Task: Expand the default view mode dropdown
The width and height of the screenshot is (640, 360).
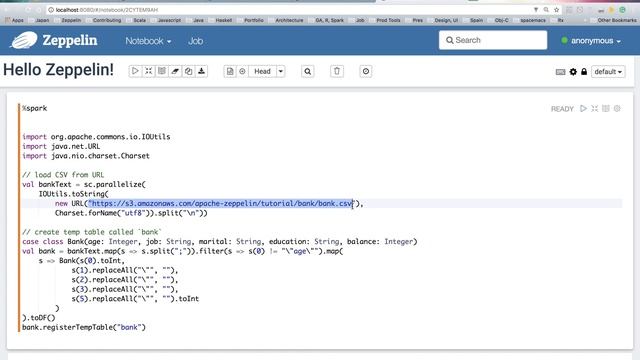Action: pos(608,72)
